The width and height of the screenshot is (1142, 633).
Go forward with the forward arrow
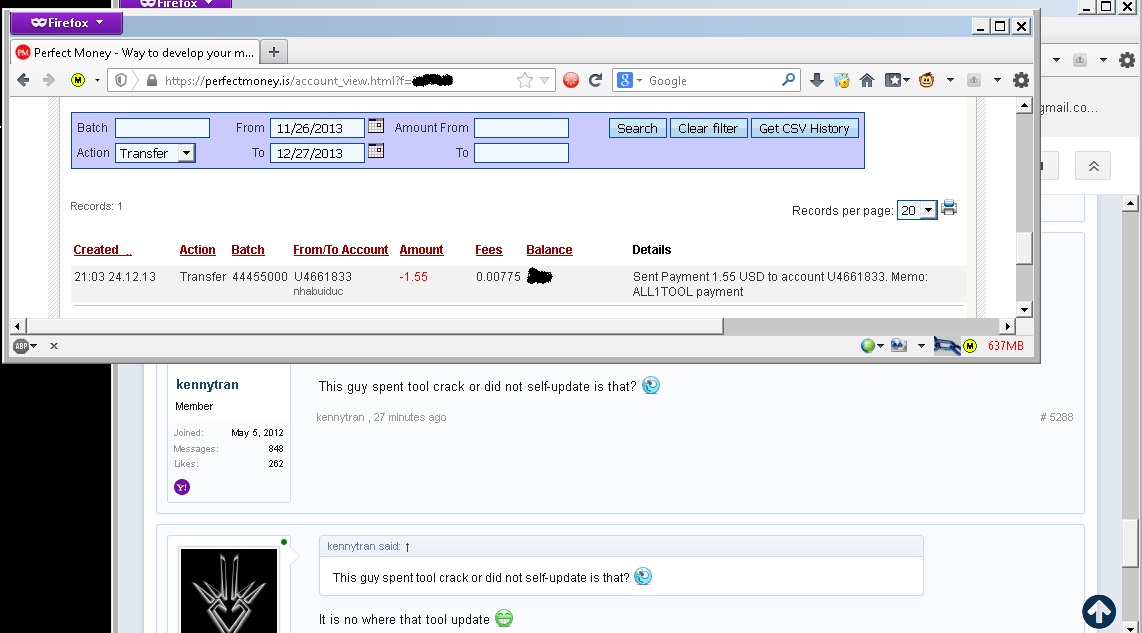49,80
